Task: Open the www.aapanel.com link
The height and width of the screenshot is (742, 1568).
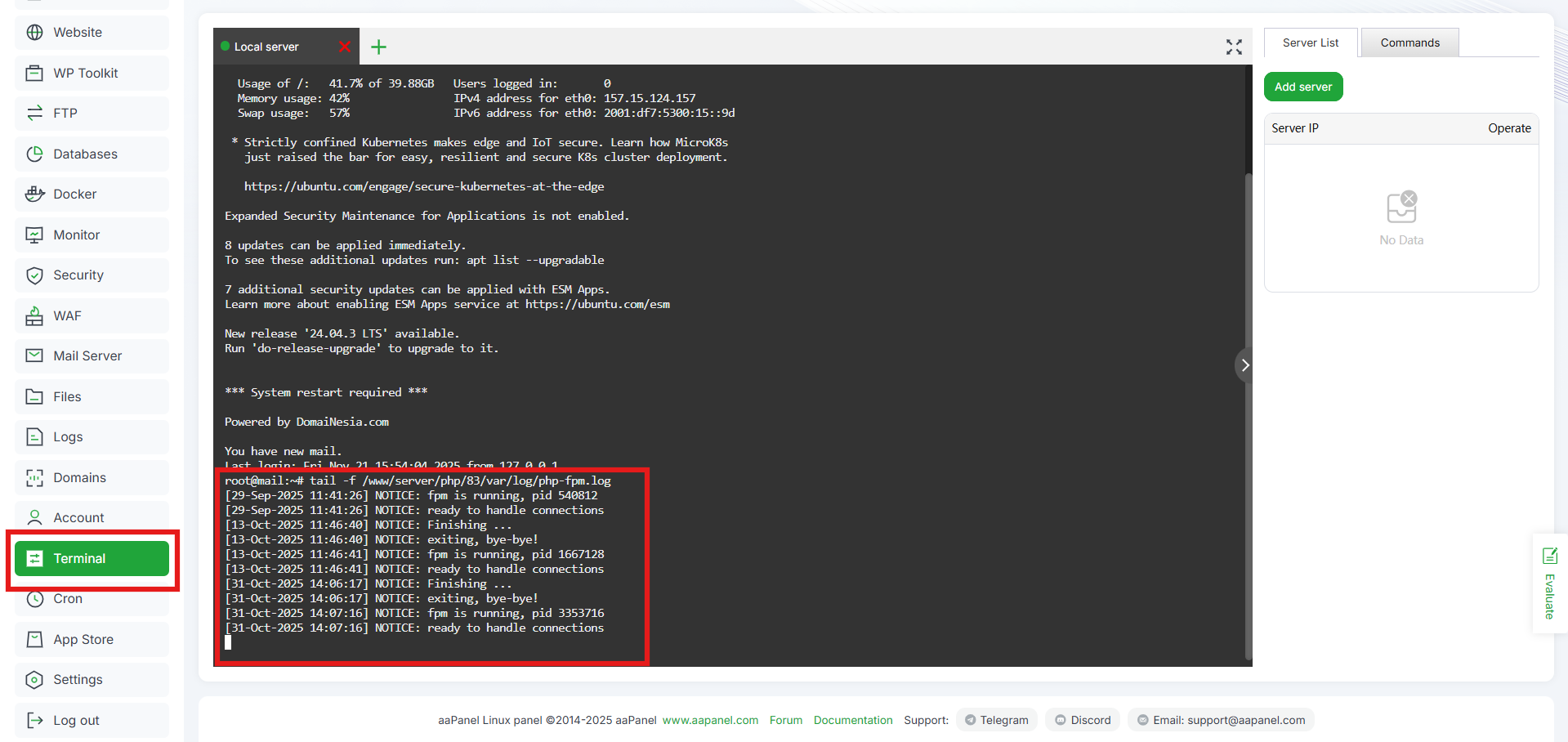Action: (710, 720)
